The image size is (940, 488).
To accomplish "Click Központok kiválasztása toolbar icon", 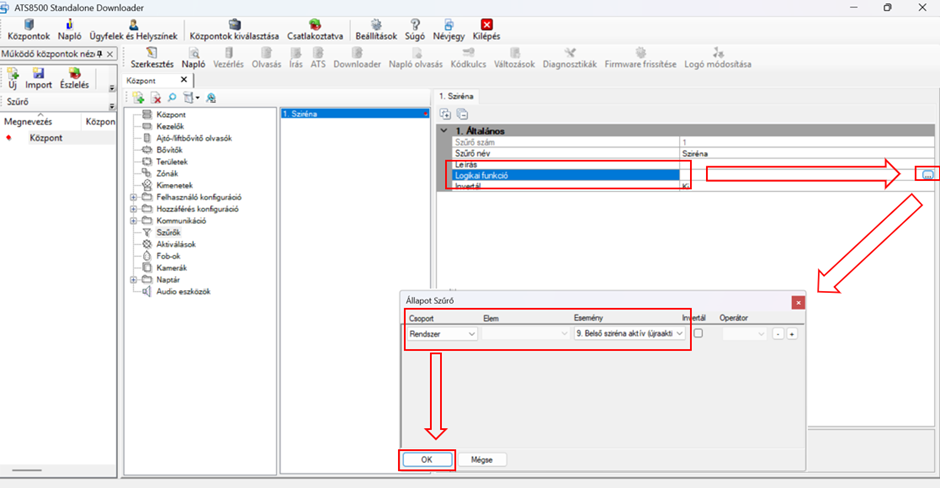I will pyautogui.click(x=234, y=24).
